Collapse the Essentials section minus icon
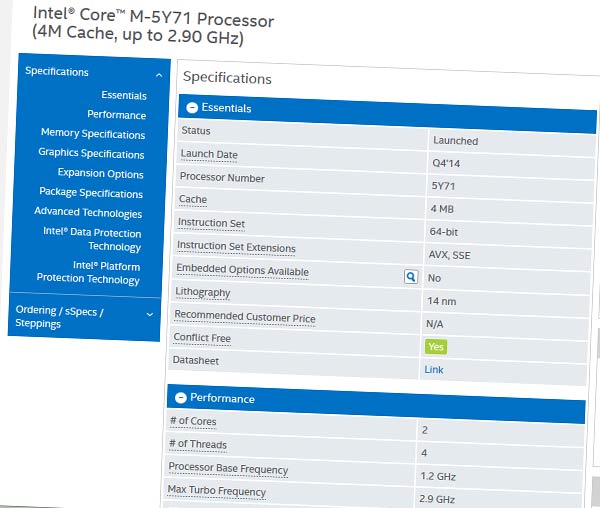 click(x=192, y=107)
